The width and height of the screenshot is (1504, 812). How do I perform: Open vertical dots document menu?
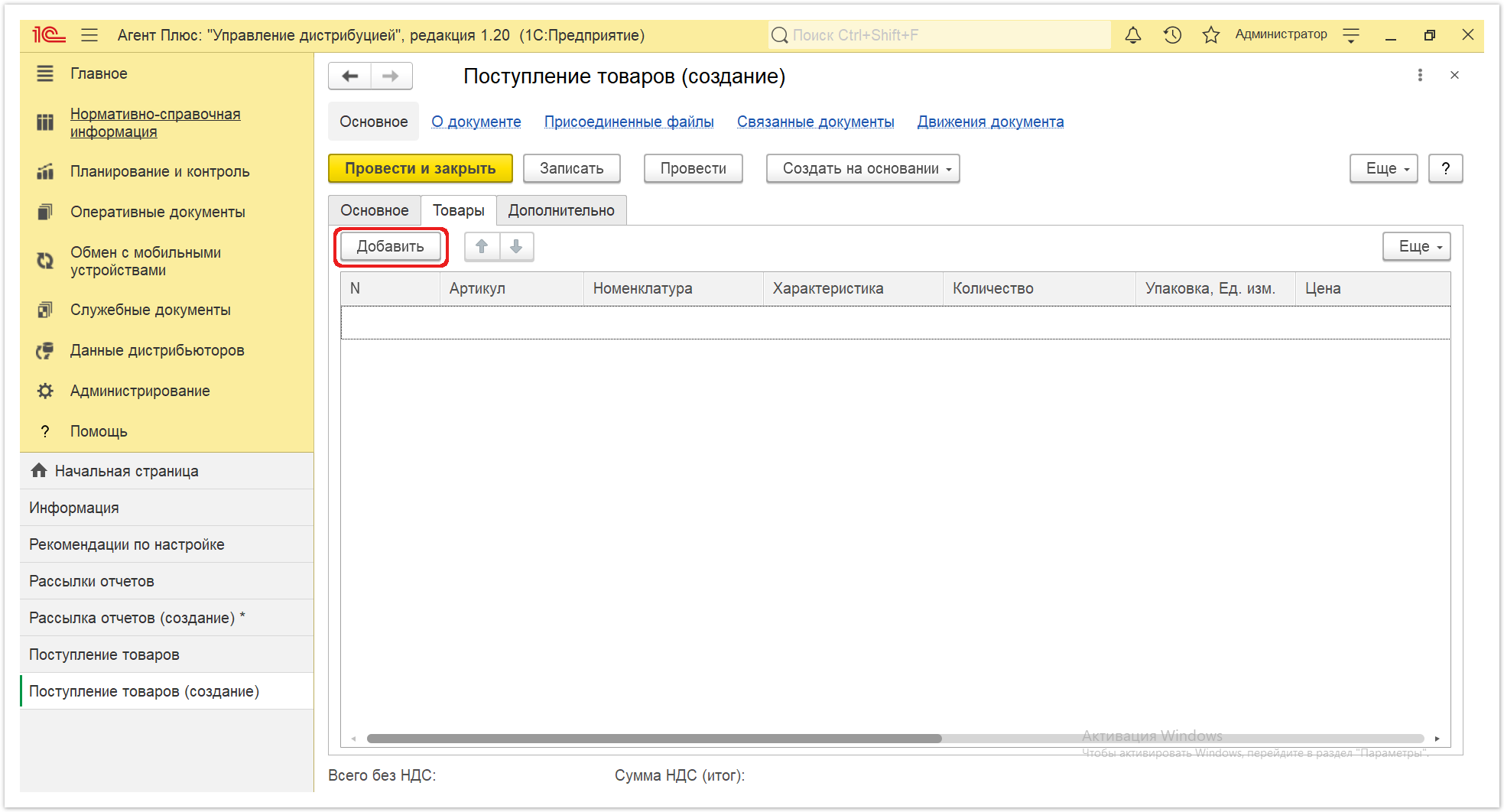tap(1420, 75)
